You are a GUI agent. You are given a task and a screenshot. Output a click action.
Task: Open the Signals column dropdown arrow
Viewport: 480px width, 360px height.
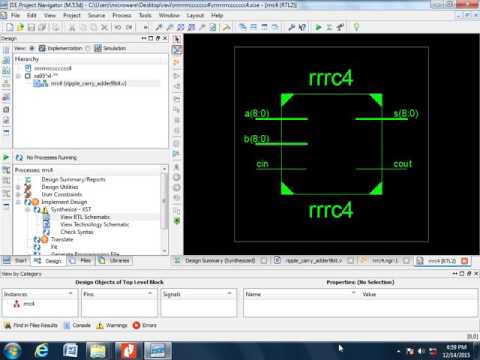[x=229, y=293]
